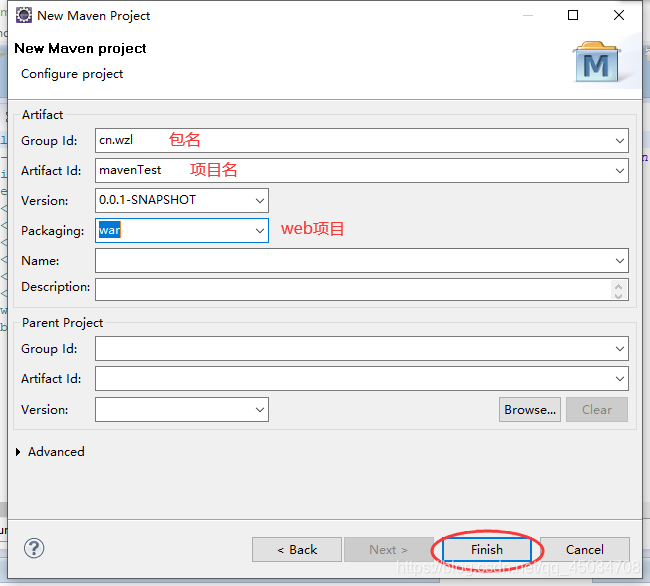Open the Parent Project Version dropdown
The height and width of the screenshot is (586, 650).
point(260,409)
